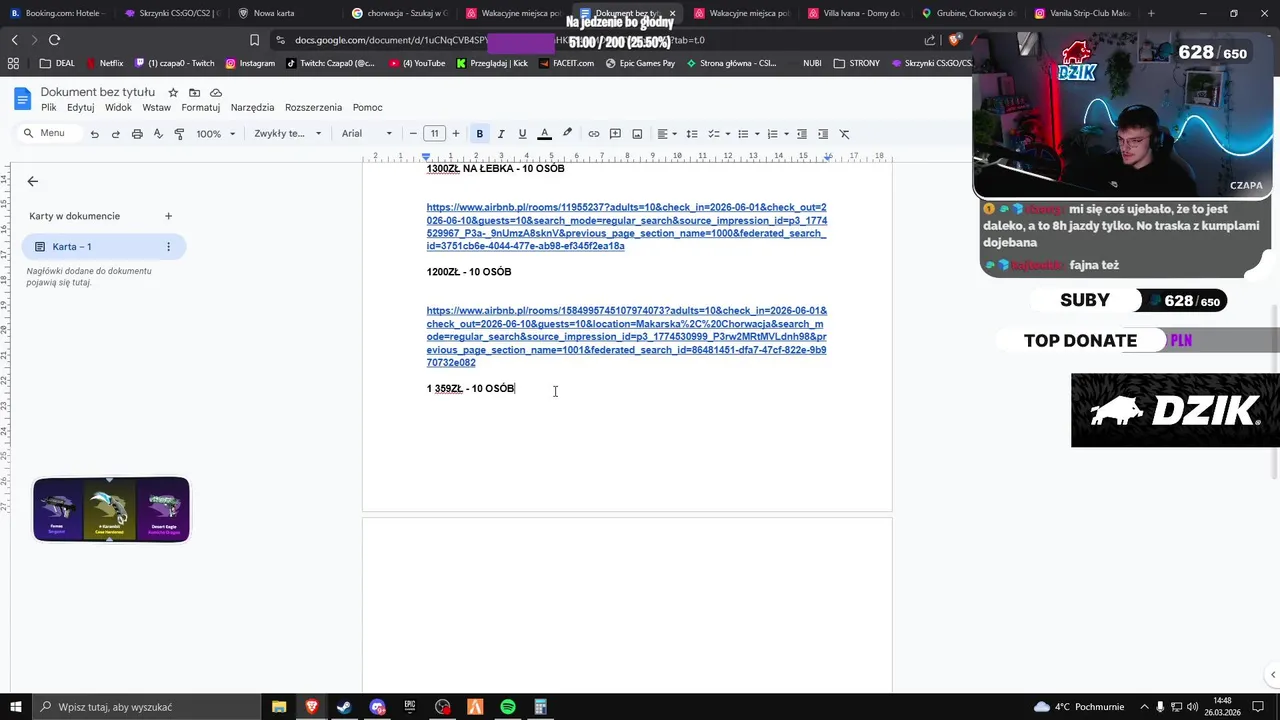Reload the page in the browser
The height and width of the screenshot is (720, 1280).
(54, 40)
